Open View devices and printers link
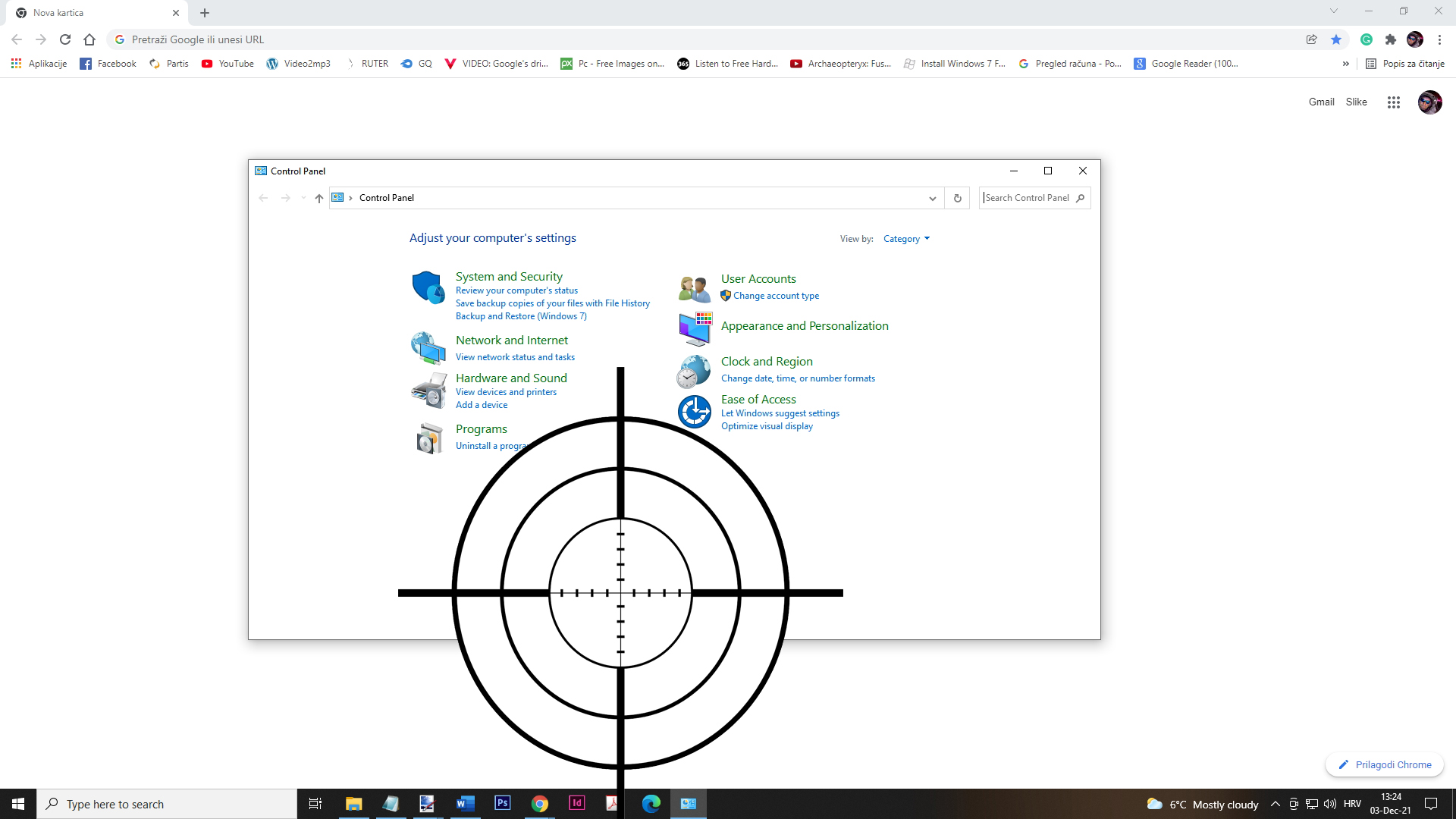This screenshot has width=1456, height=819. click(x=506, y=392)
